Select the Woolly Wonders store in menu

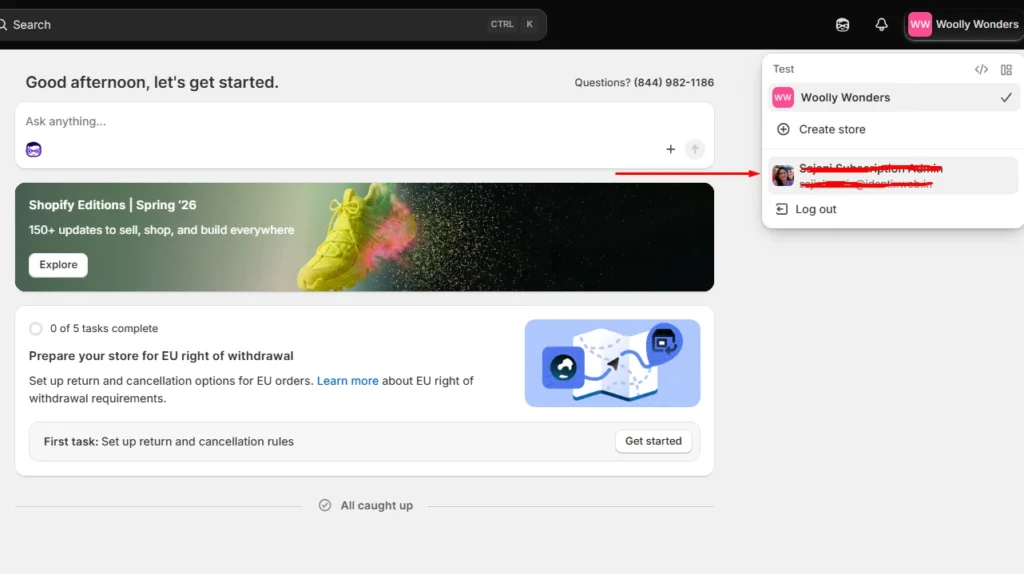click(893, 97)
